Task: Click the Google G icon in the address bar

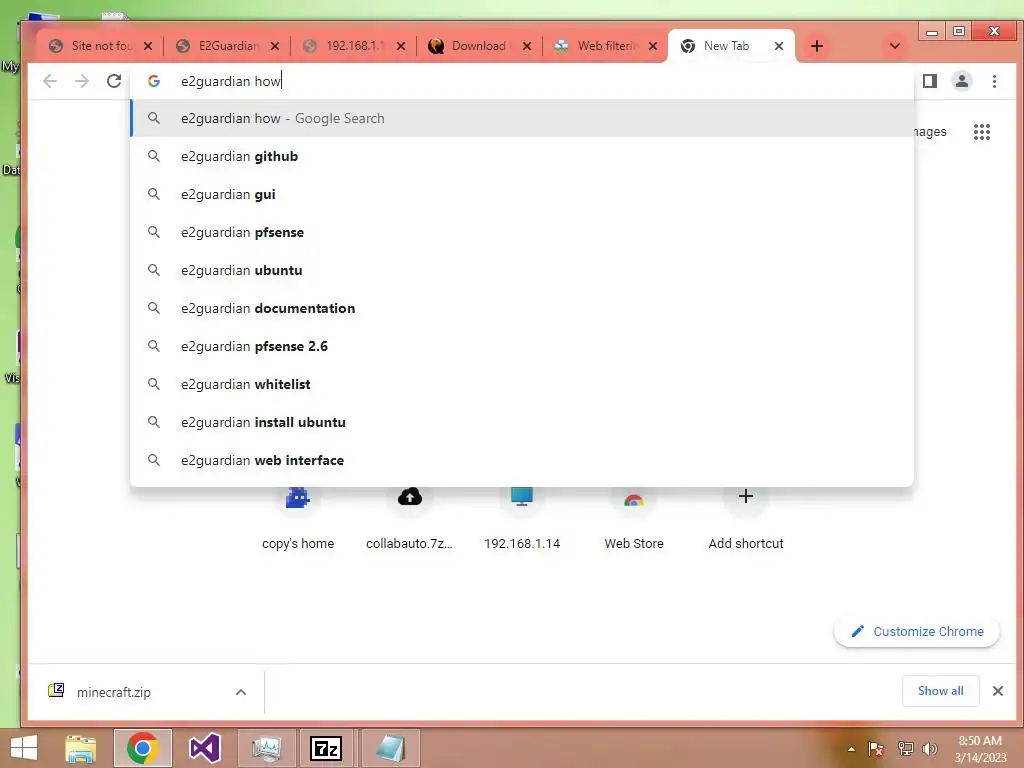Action: pos(153,81)
